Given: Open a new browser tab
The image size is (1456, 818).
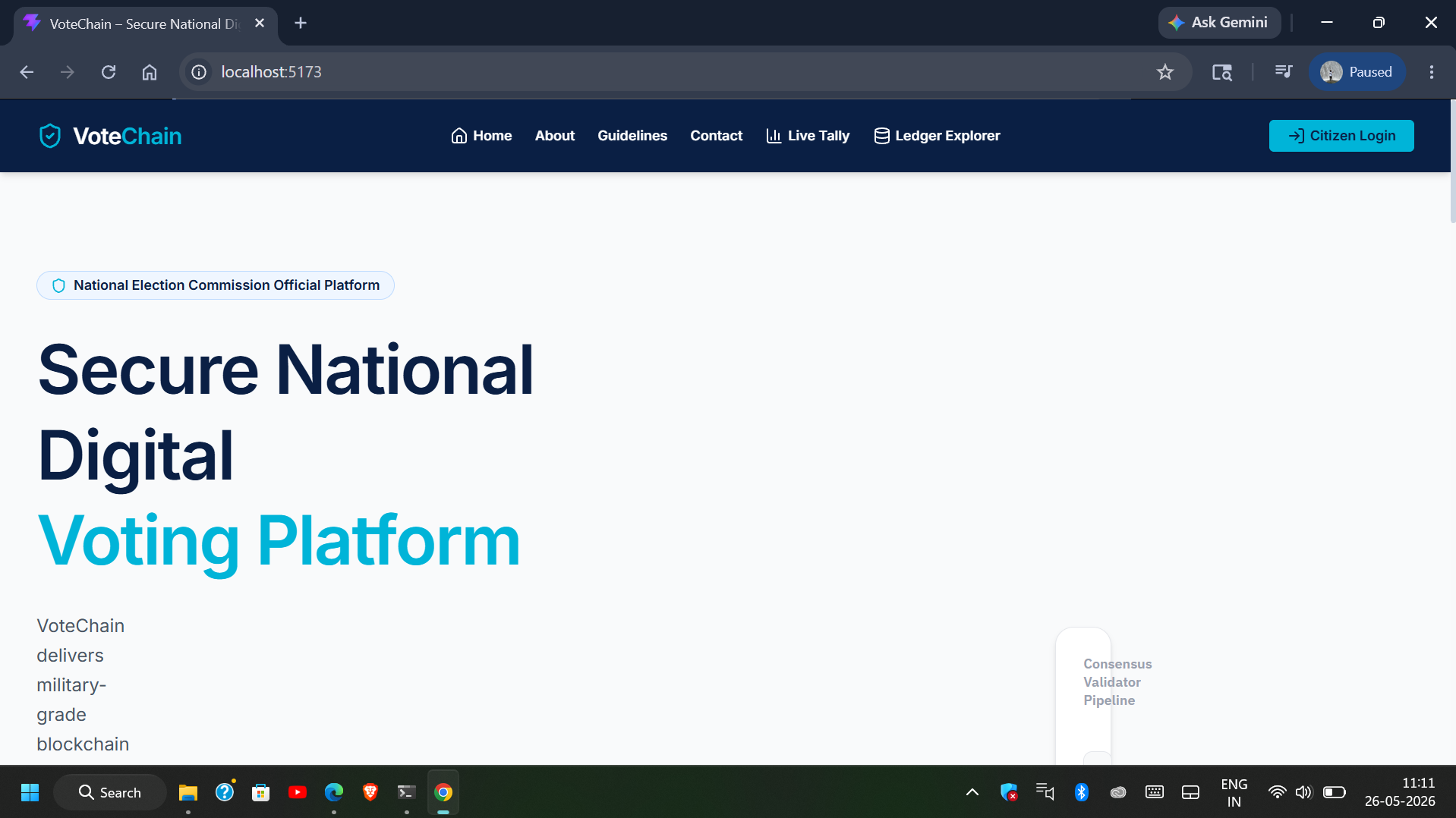Looking at the screenshot, I should (x=301, y=24).
